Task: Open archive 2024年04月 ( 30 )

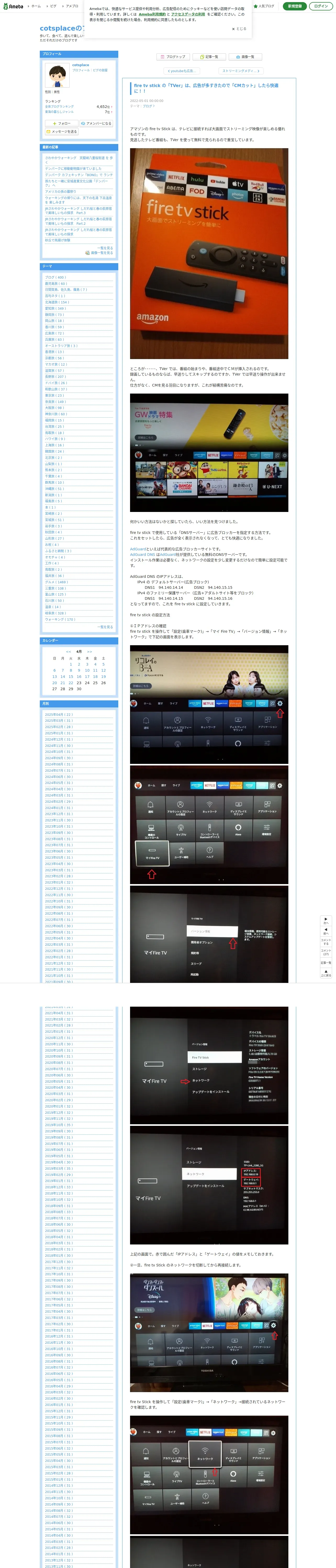Action: tap(59, 789)
